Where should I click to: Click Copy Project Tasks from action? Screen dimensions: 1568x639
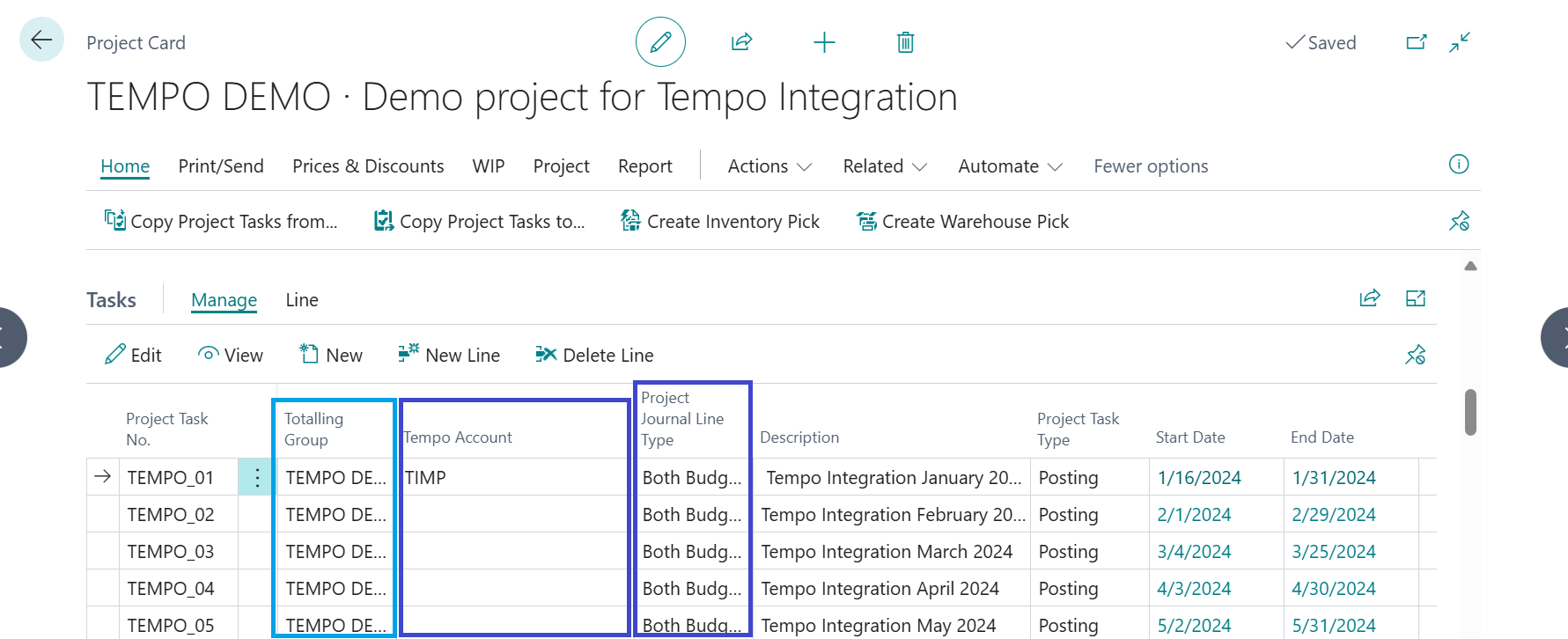(221, 221)
